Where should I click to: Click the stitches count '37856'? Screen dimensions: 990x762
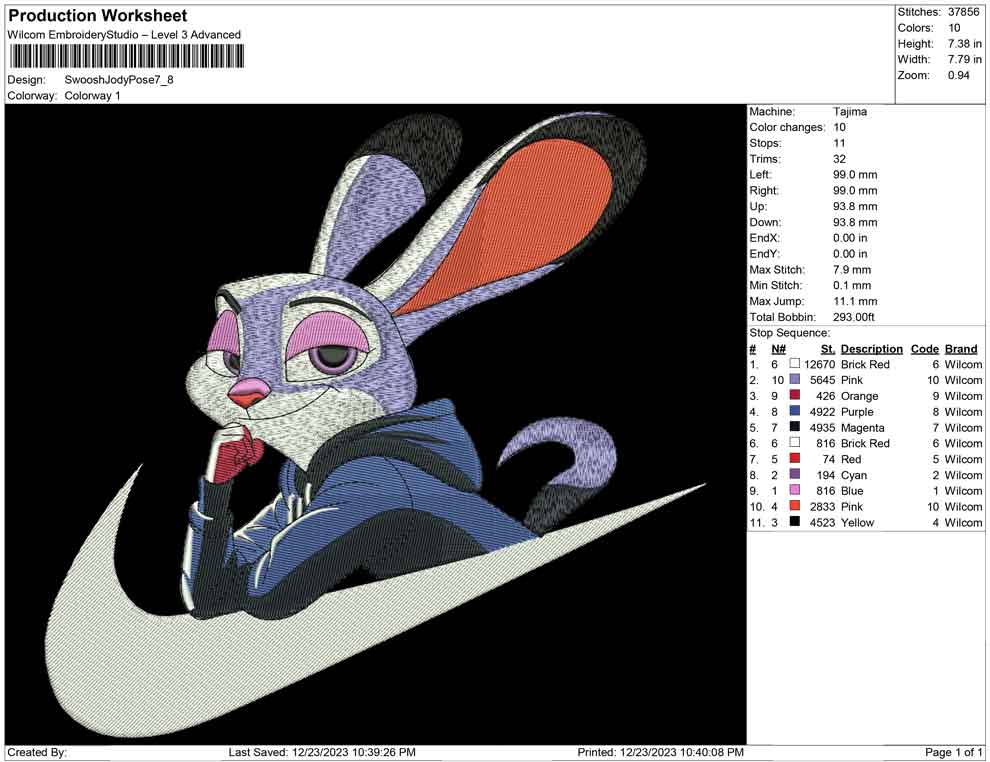point(963,12)
